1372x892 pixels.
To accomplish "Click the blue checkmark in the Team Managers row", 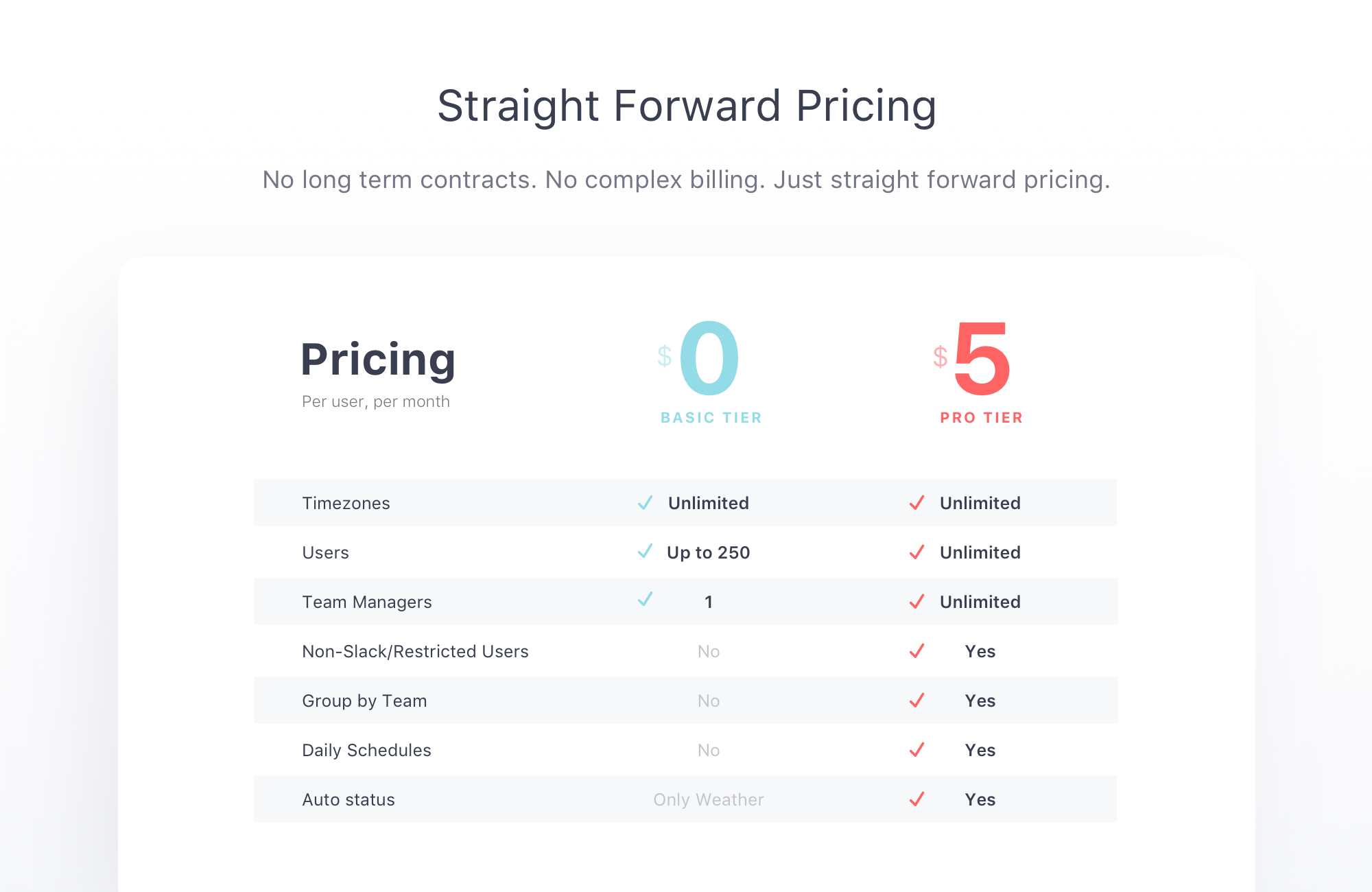I will pyautogui.click(x=645, y=598).
